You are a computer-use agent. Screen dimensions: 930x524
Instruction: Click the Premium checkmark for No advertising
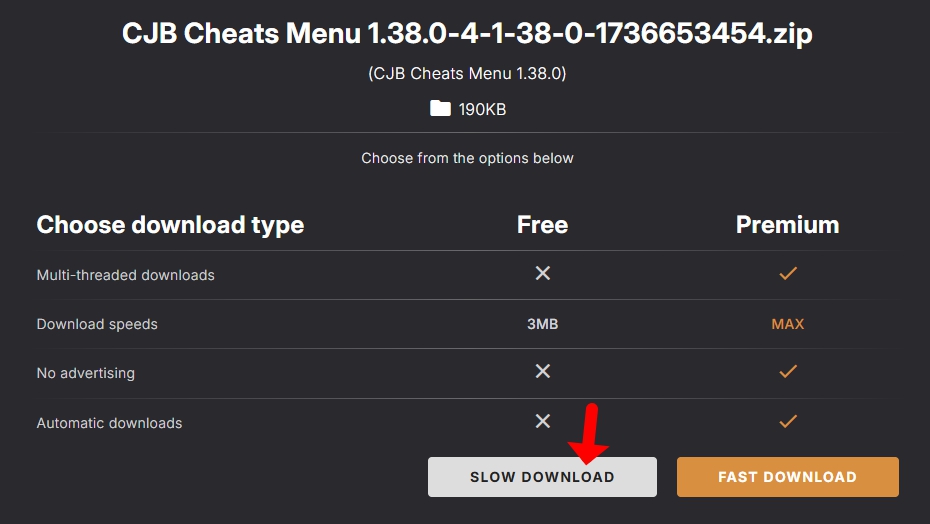788,371
